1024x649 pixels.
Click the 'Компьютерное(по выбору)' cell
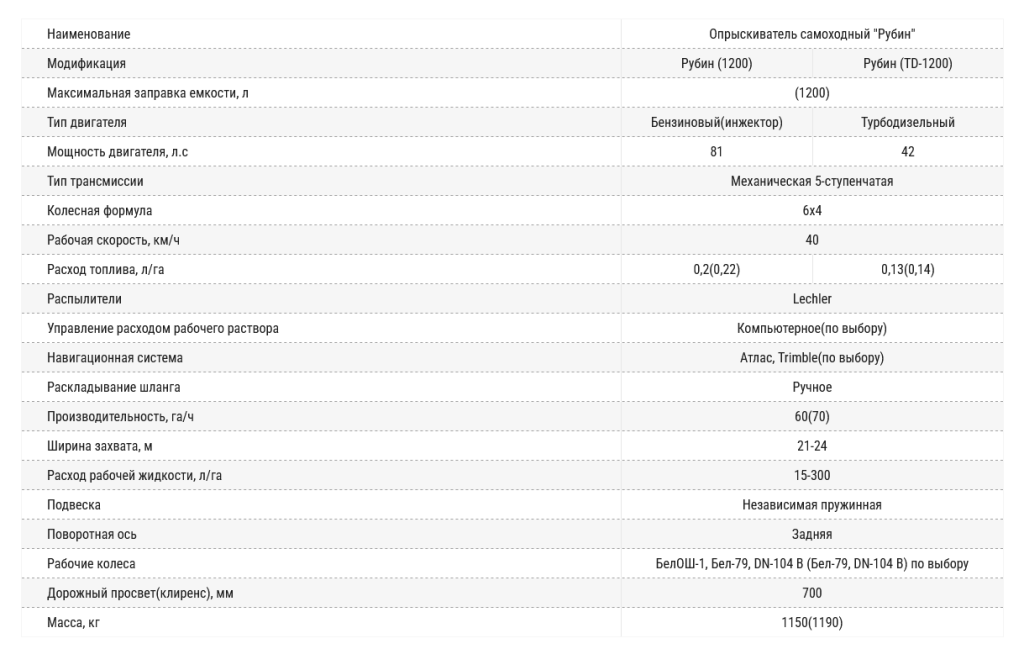pyautogui.click(x=812, y=328)
